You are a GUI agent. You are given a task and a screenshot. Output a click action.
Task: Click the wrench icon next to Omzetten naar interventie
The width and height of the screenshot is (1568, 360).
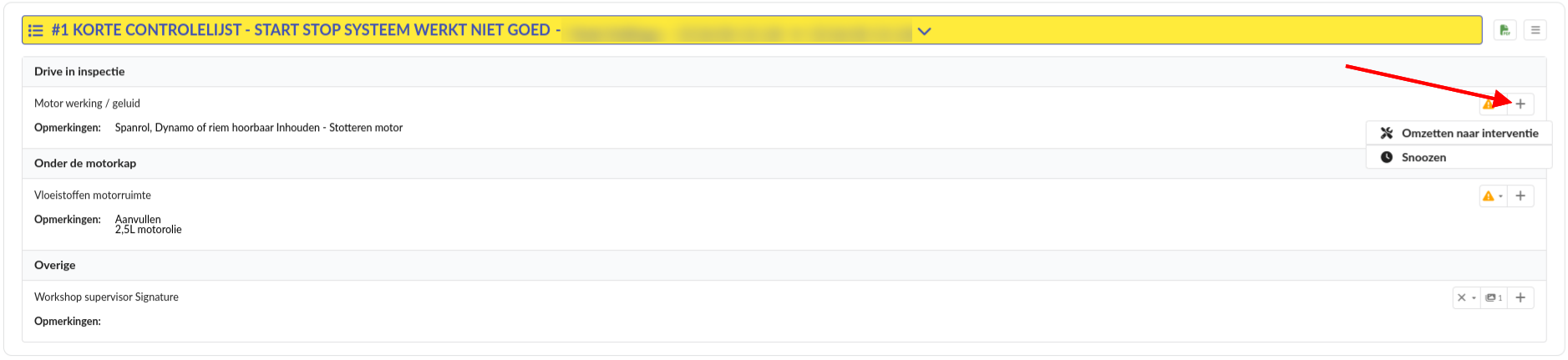1387,134
